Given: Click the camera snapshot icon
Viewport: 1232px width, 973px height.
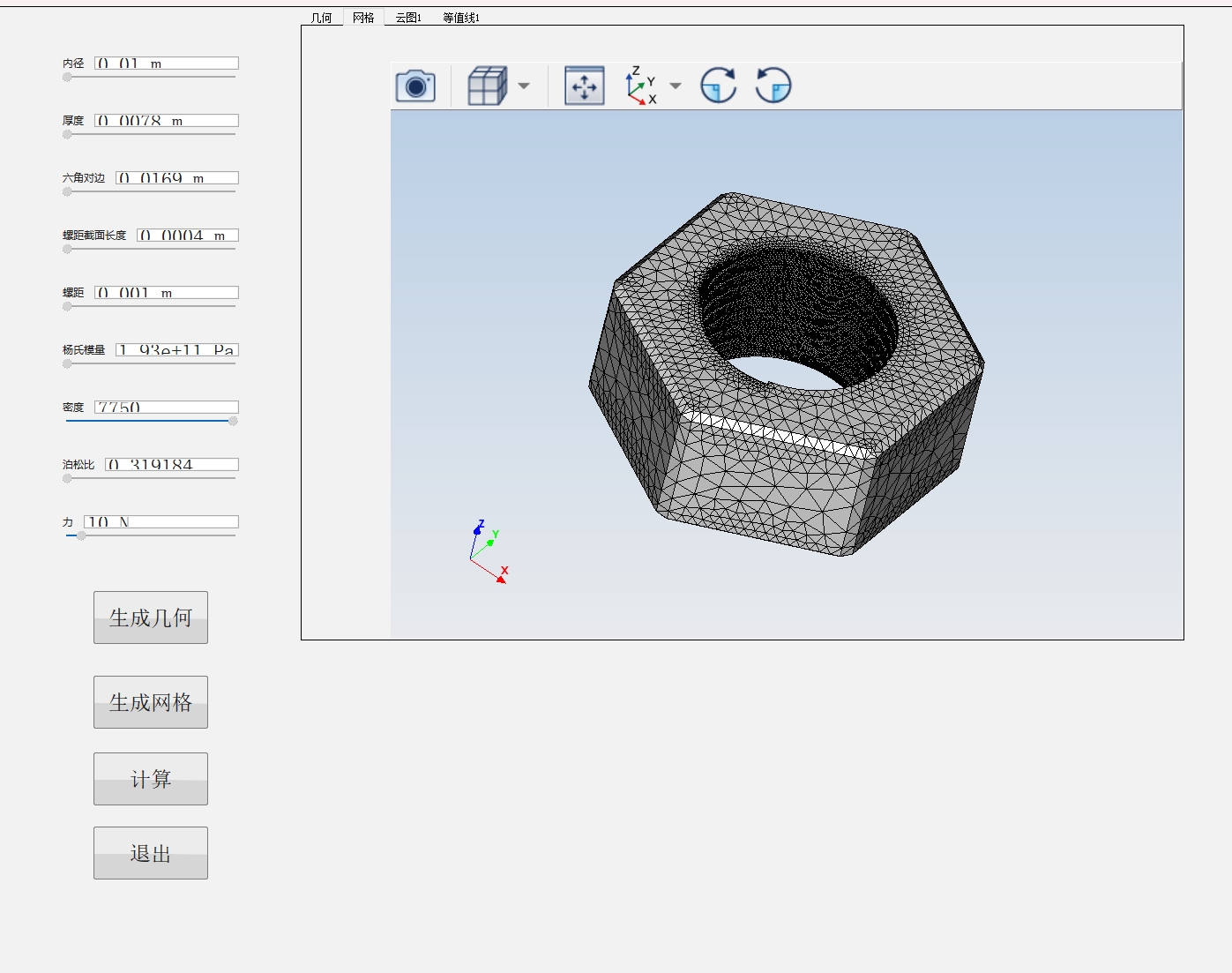Looking at the screenshot, I should (415, 86).
